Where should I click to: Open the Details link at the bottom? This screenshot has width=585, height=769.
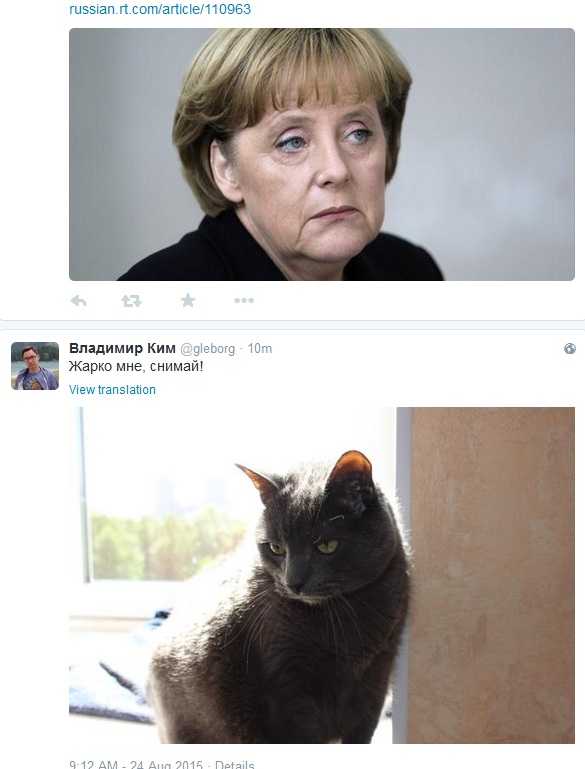pos(234,764)
